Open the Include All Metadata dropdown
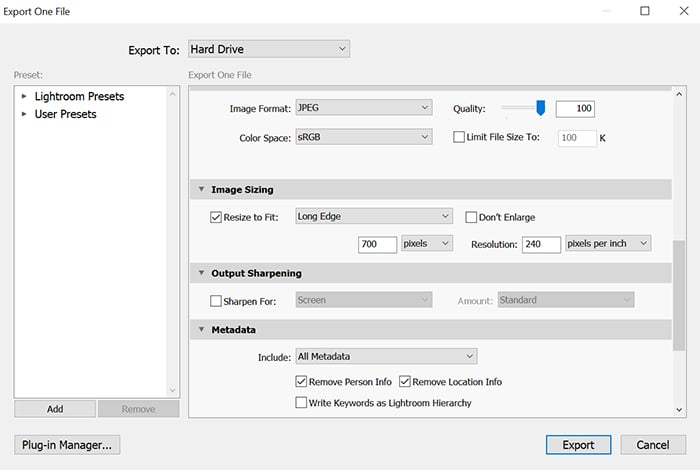 point(386,356)
